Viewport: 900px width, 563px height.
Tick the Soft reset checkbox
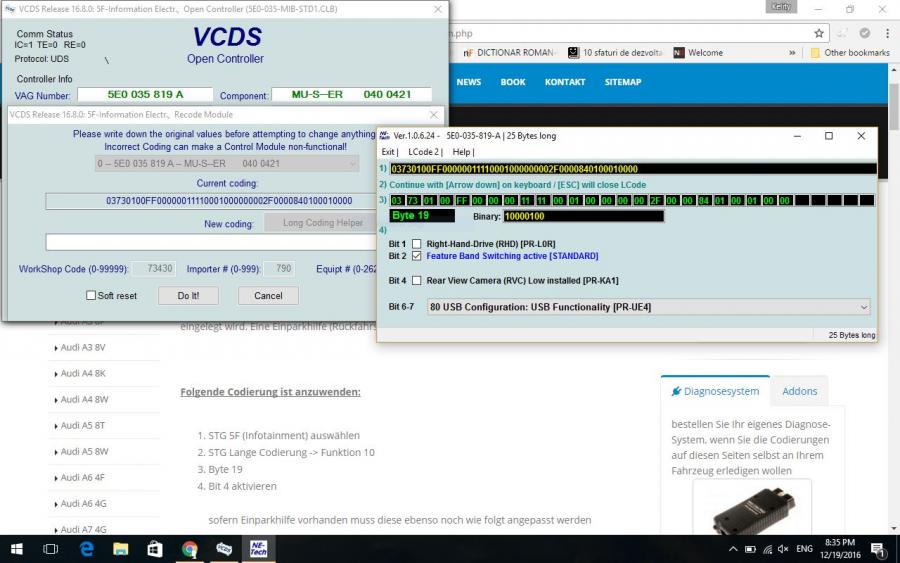pyautogui.click(x=91, y=296)
